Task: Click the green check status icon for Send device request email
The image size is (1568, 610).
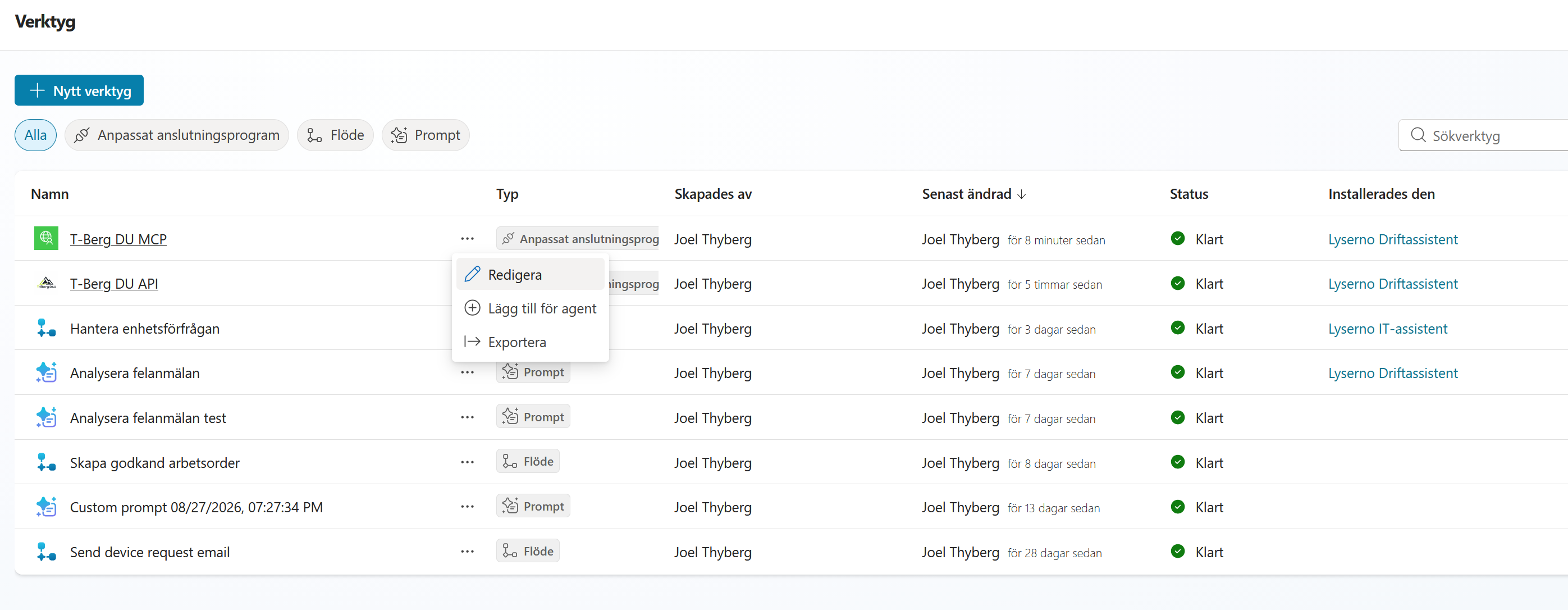Action: [1178, 552]
